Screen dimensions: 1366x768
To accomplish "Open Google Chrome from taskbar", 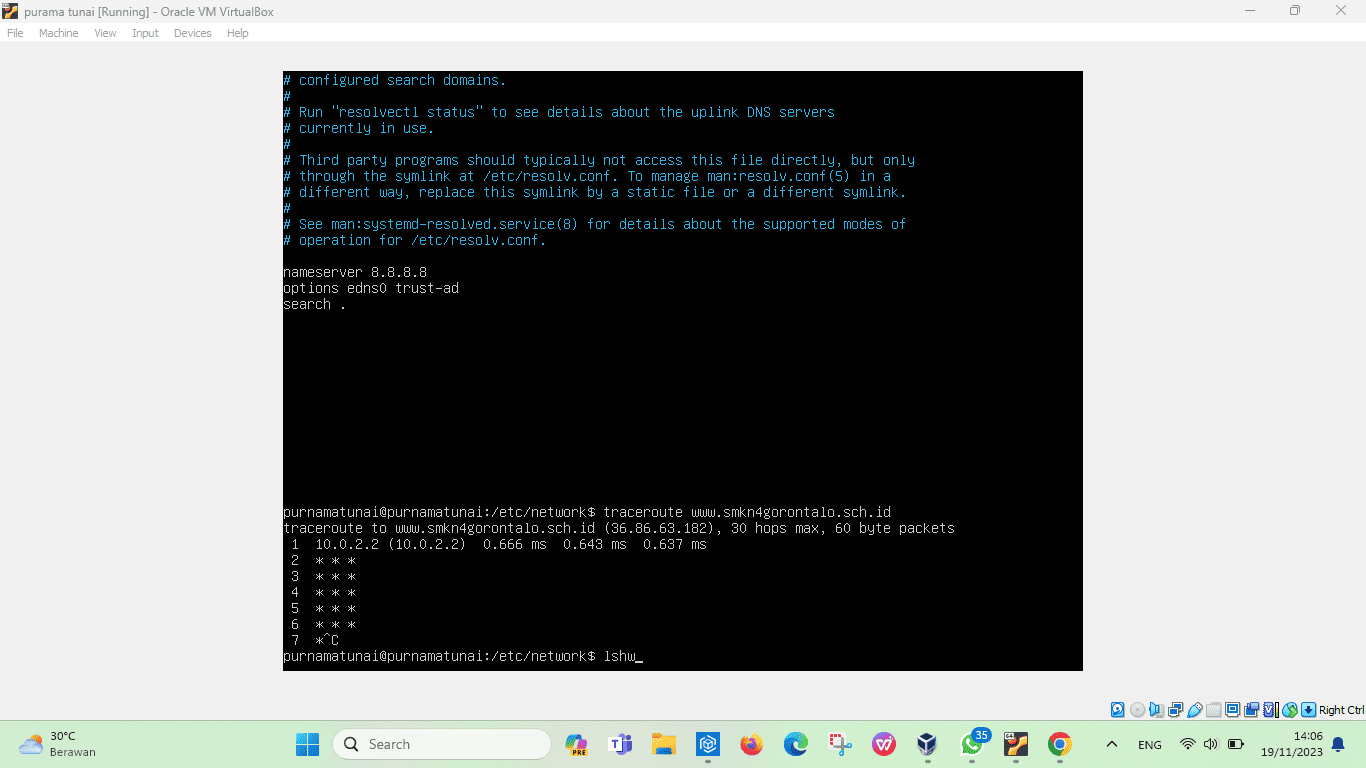I will pyautogui.click(x=1060, y=744).
